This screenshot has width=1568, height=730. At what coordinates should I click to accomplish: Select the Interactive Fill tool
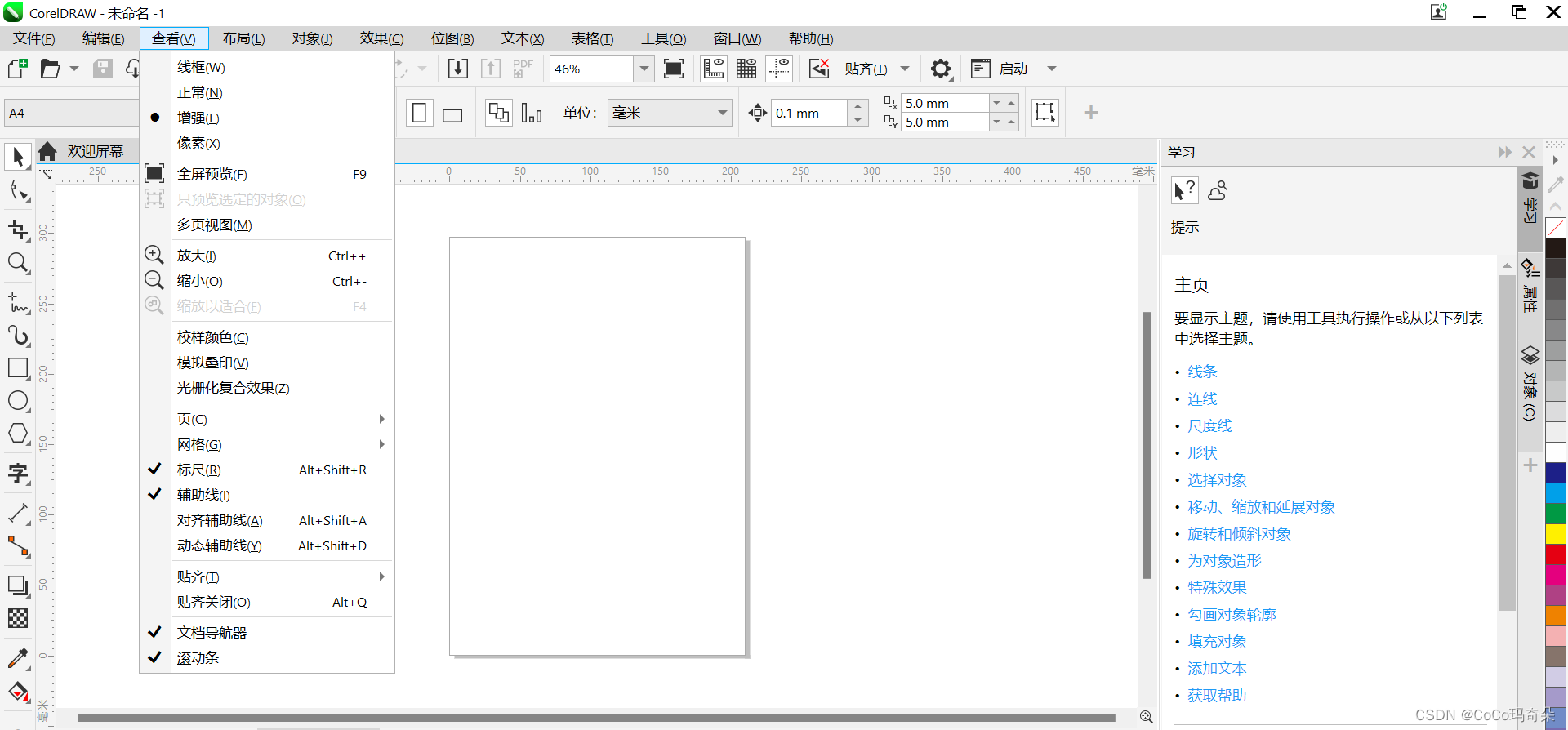[18, 692]
